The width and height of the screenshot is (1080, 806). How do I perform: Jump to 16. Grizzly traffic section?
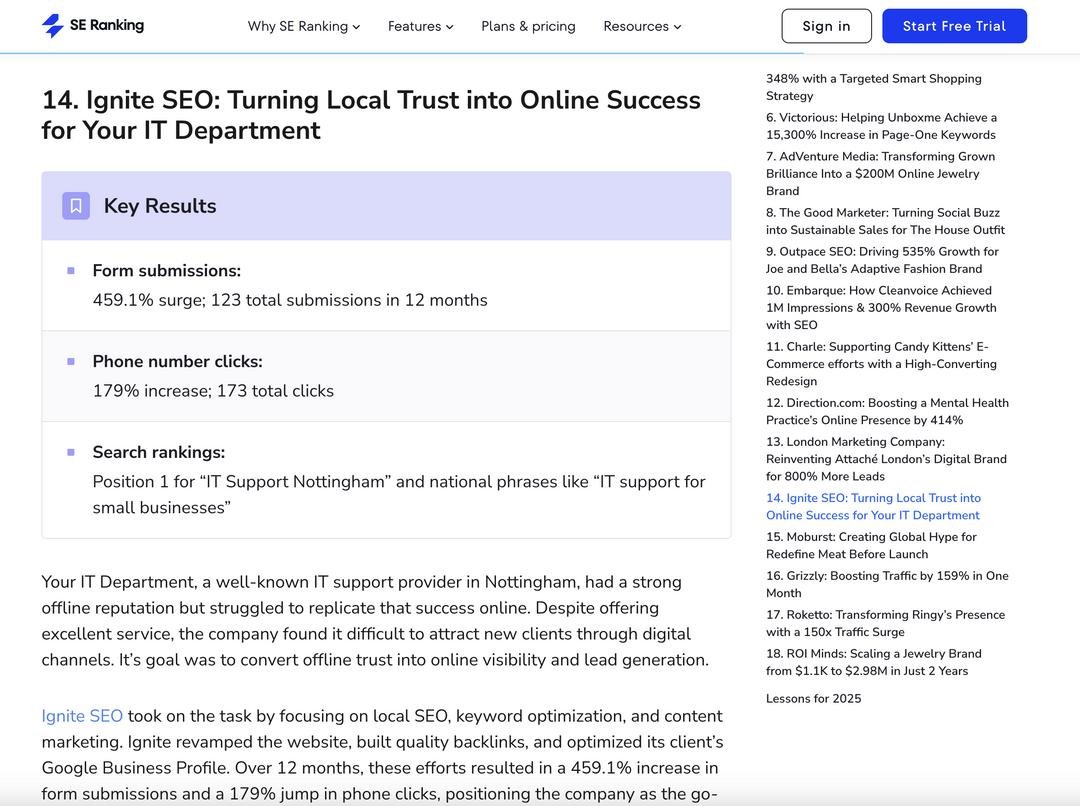[x=887, y=584]
